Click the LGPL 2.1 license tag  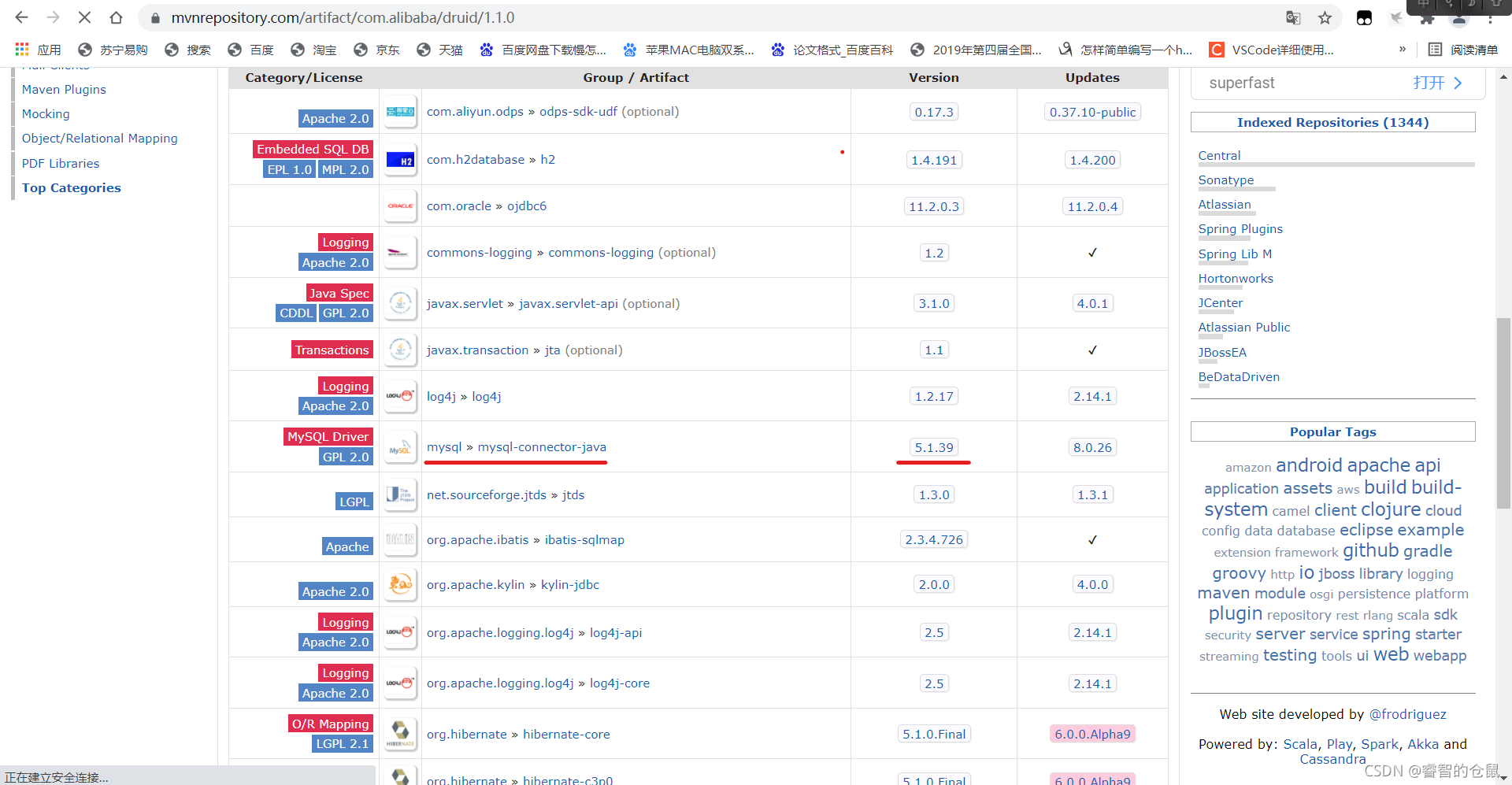[x=343, y=744]
